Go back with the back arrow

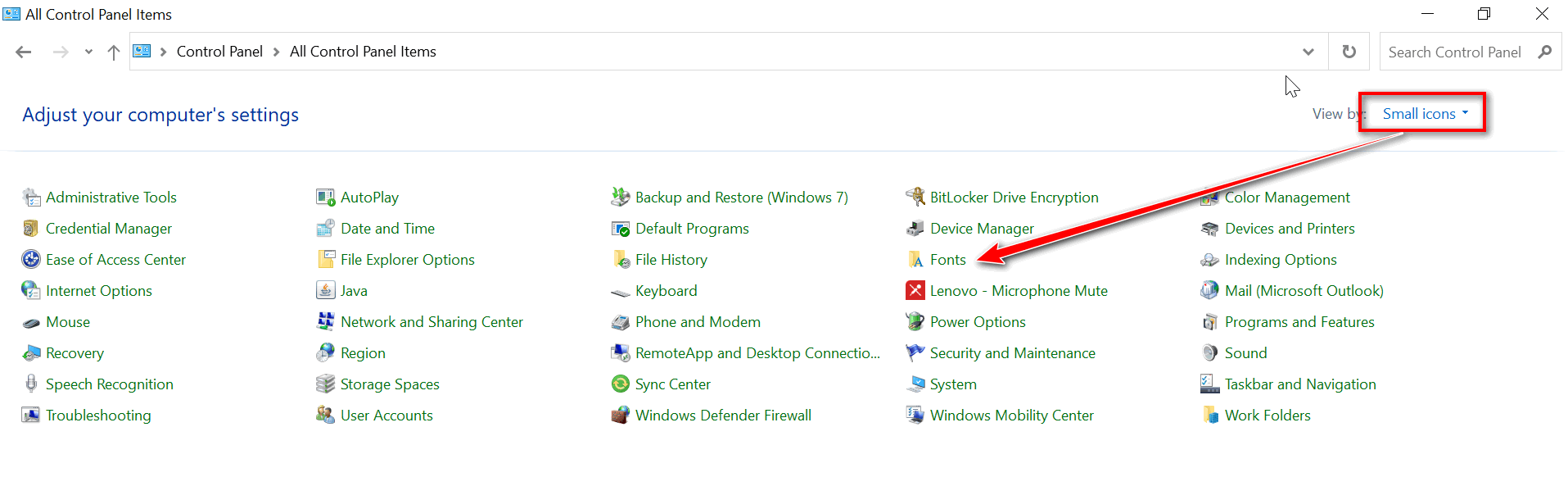(24, 52)
